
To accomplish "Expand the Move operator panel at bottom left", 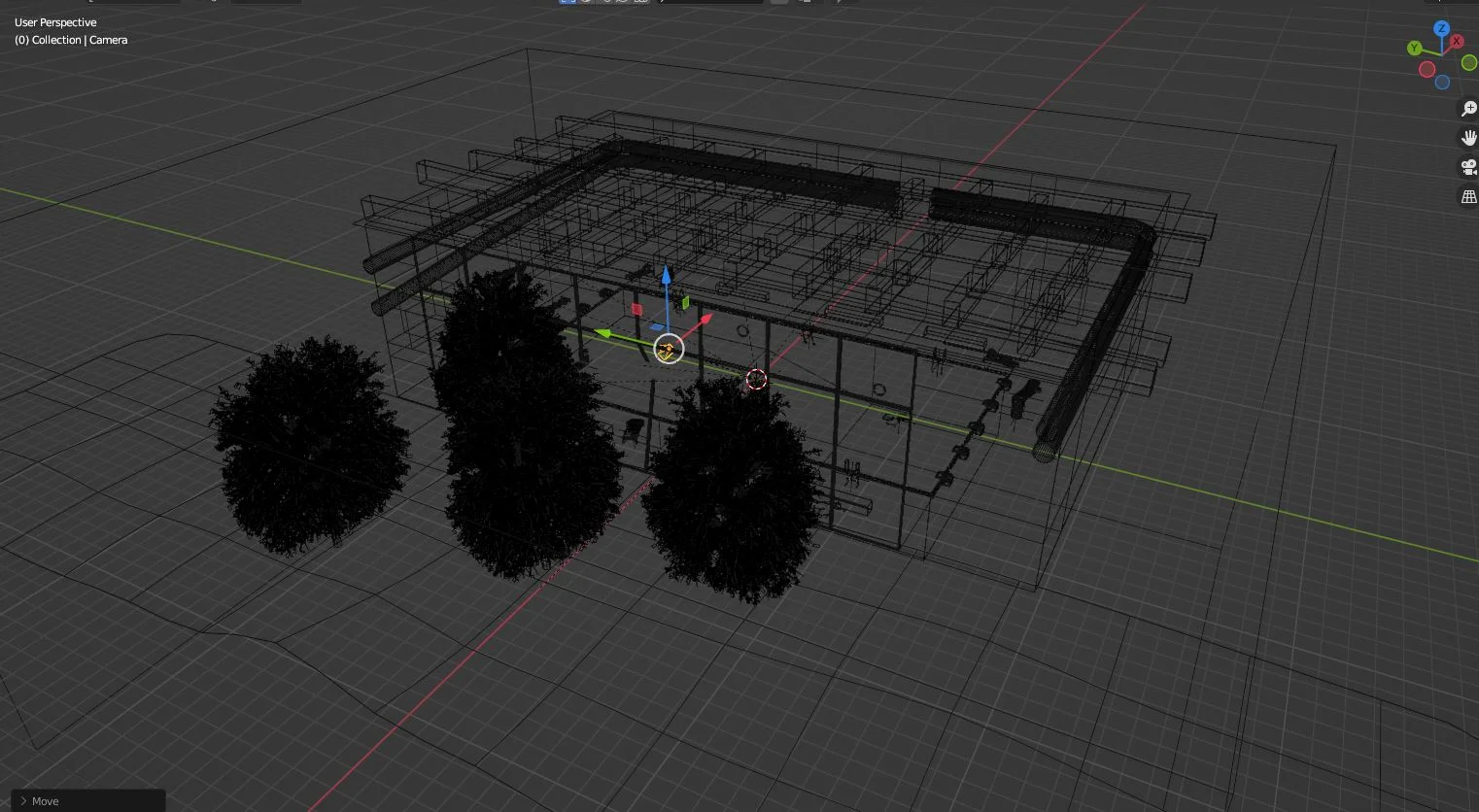I will 22,801.
